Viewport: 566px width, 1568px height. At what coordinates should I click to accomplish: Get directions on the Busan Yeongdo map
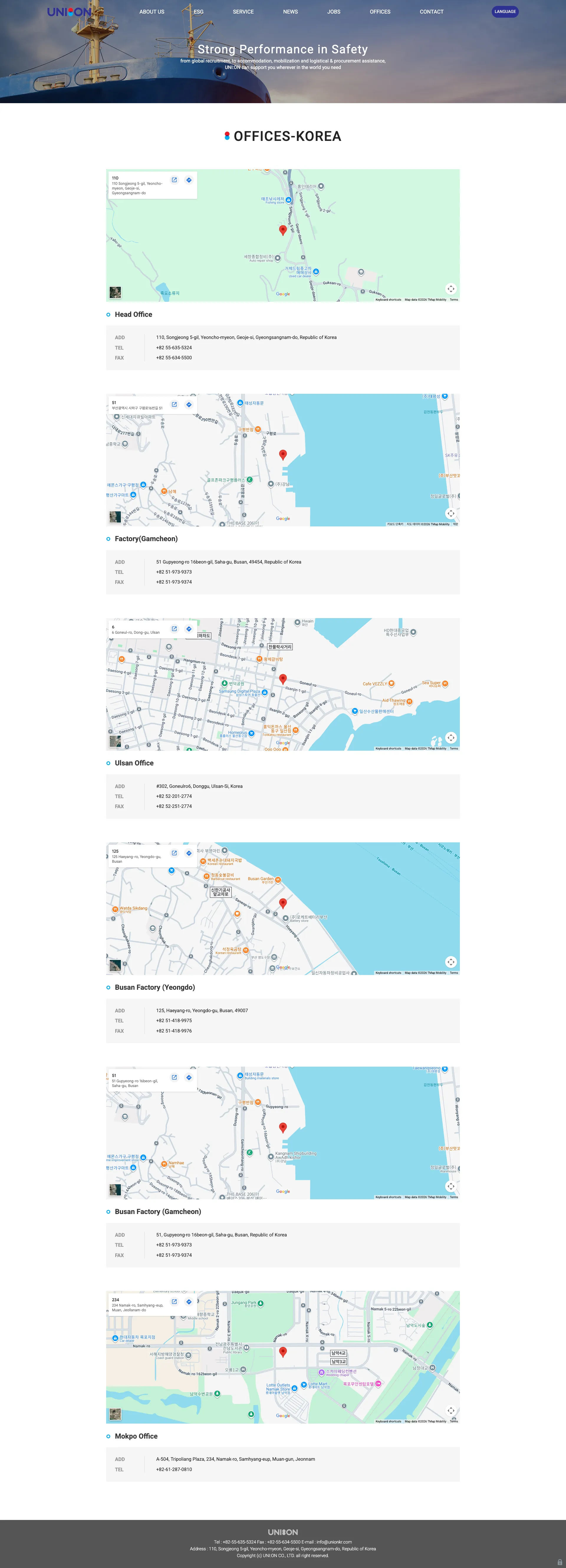189,853
